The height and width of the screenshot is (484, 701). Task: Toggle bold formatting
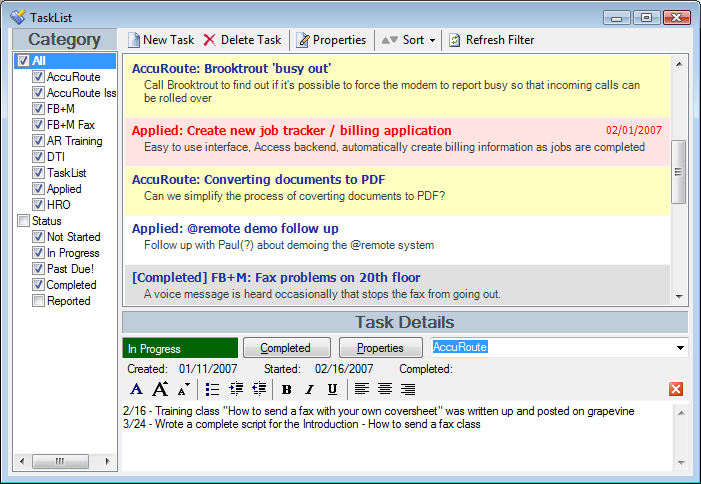point(287,389)
